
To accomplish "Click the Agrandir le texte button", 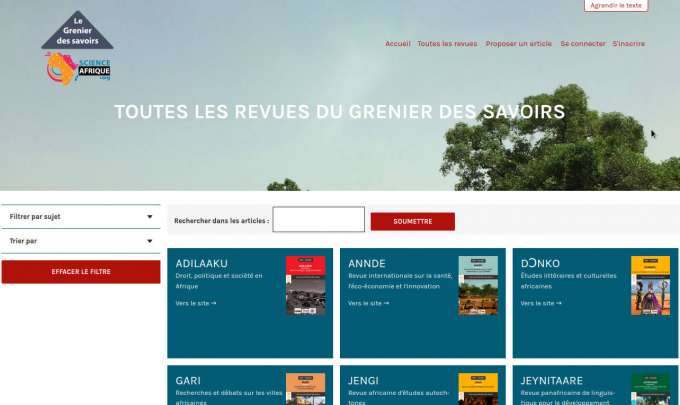I will (616, 5).
